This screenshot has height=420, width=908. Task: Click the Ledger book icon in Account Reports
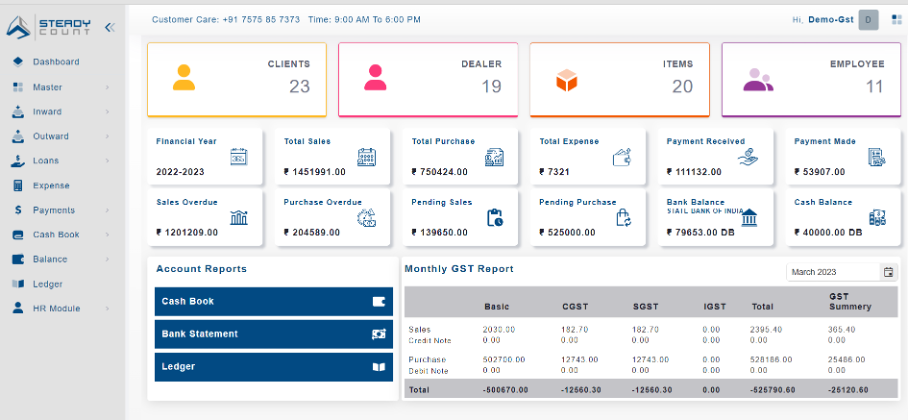(378, 367)
